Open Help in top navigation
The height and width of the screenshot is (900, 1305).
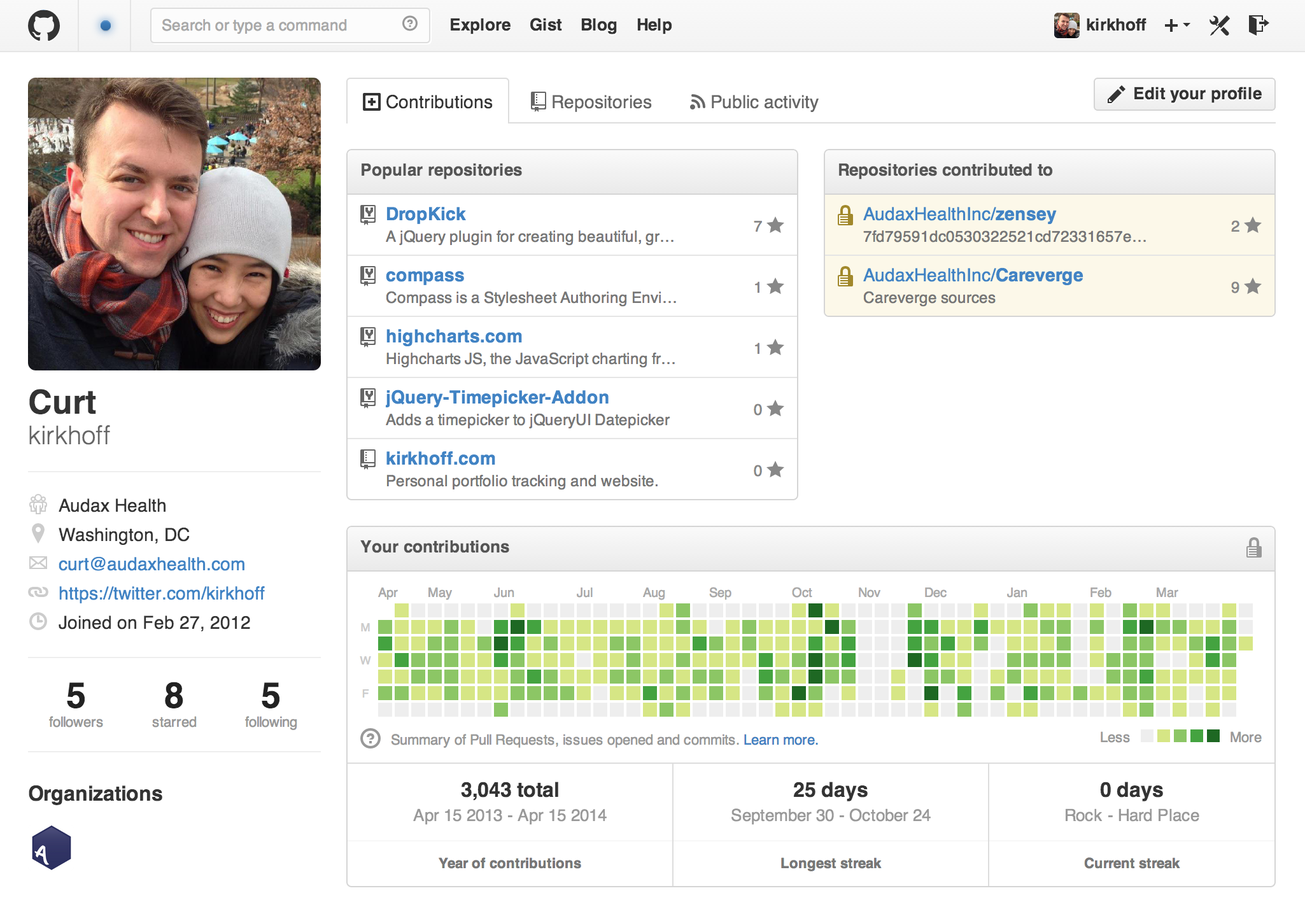tap(654, 25)
